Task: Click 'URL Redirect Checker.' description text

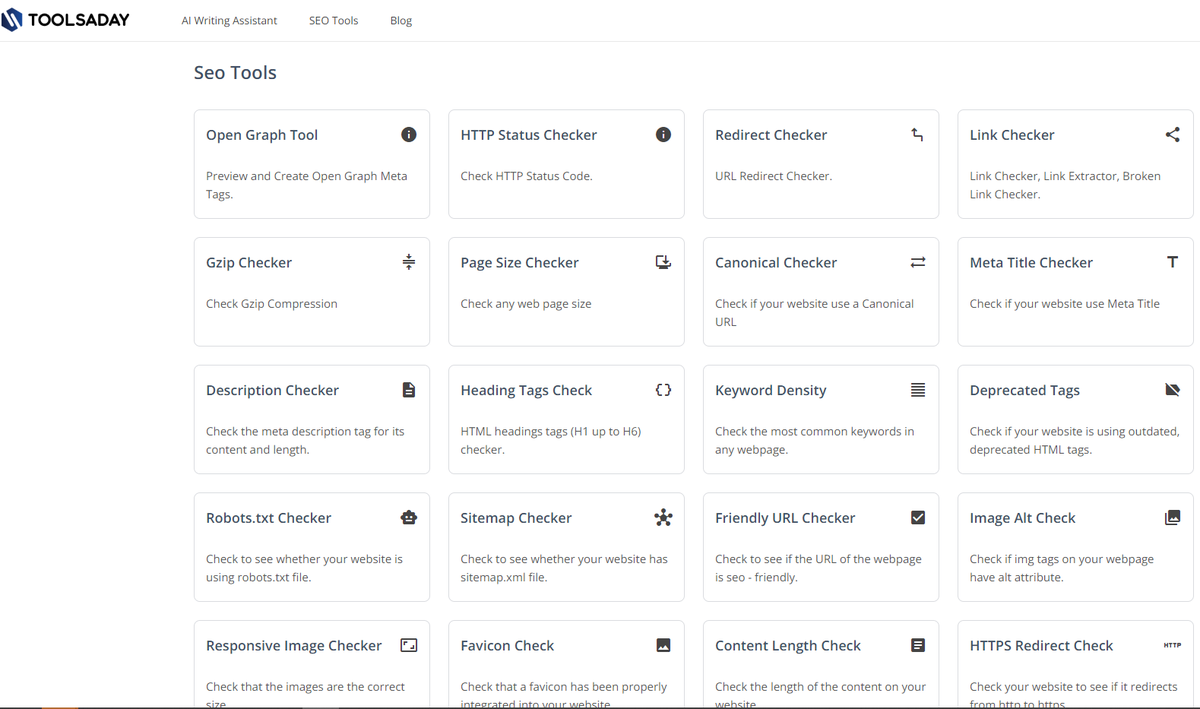Action: pyautogui.click(x=773, y=176)
